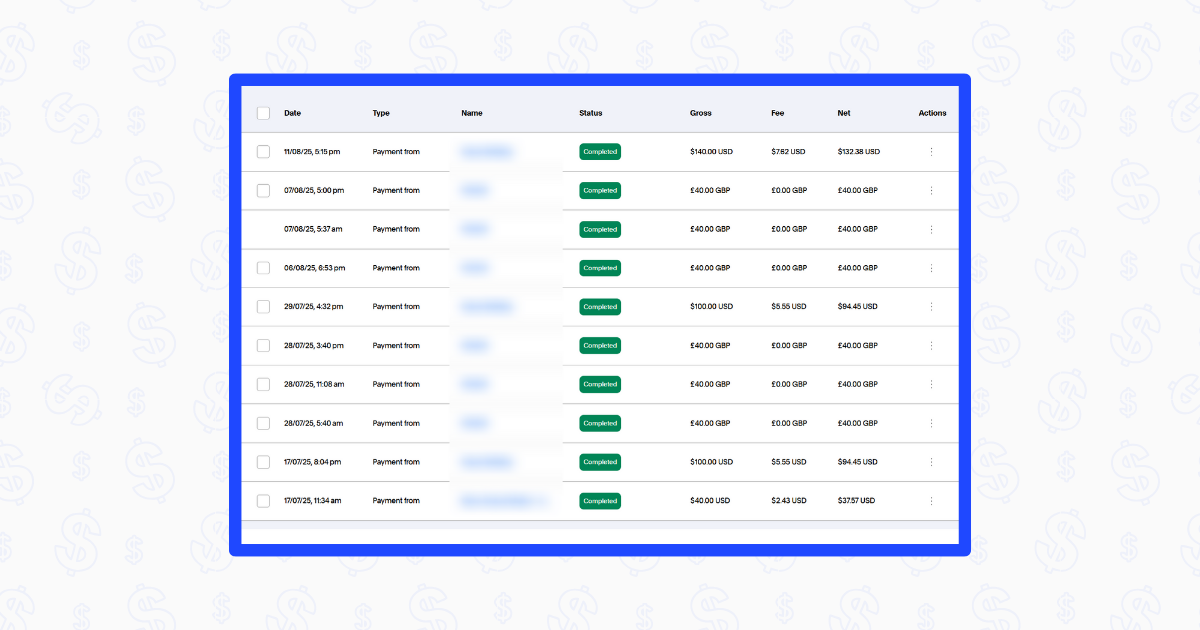Open actions menu for 07/08/25 5:00 pm payment
Screen dimensions: 1200x630
pyautogui.click(x=931, y=190)
